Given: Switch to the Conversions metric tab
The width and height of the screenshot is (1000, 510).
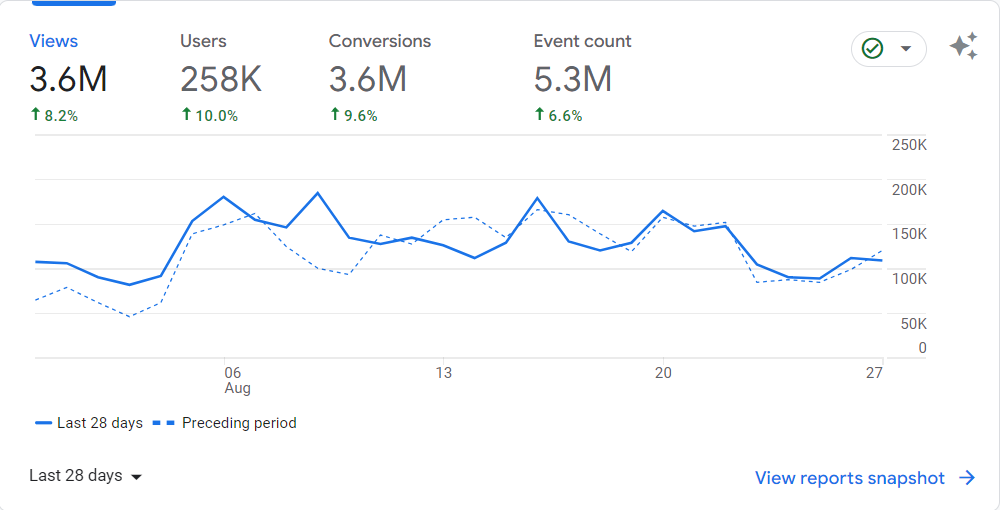Looking at the screenshot, I should point(380,41).
